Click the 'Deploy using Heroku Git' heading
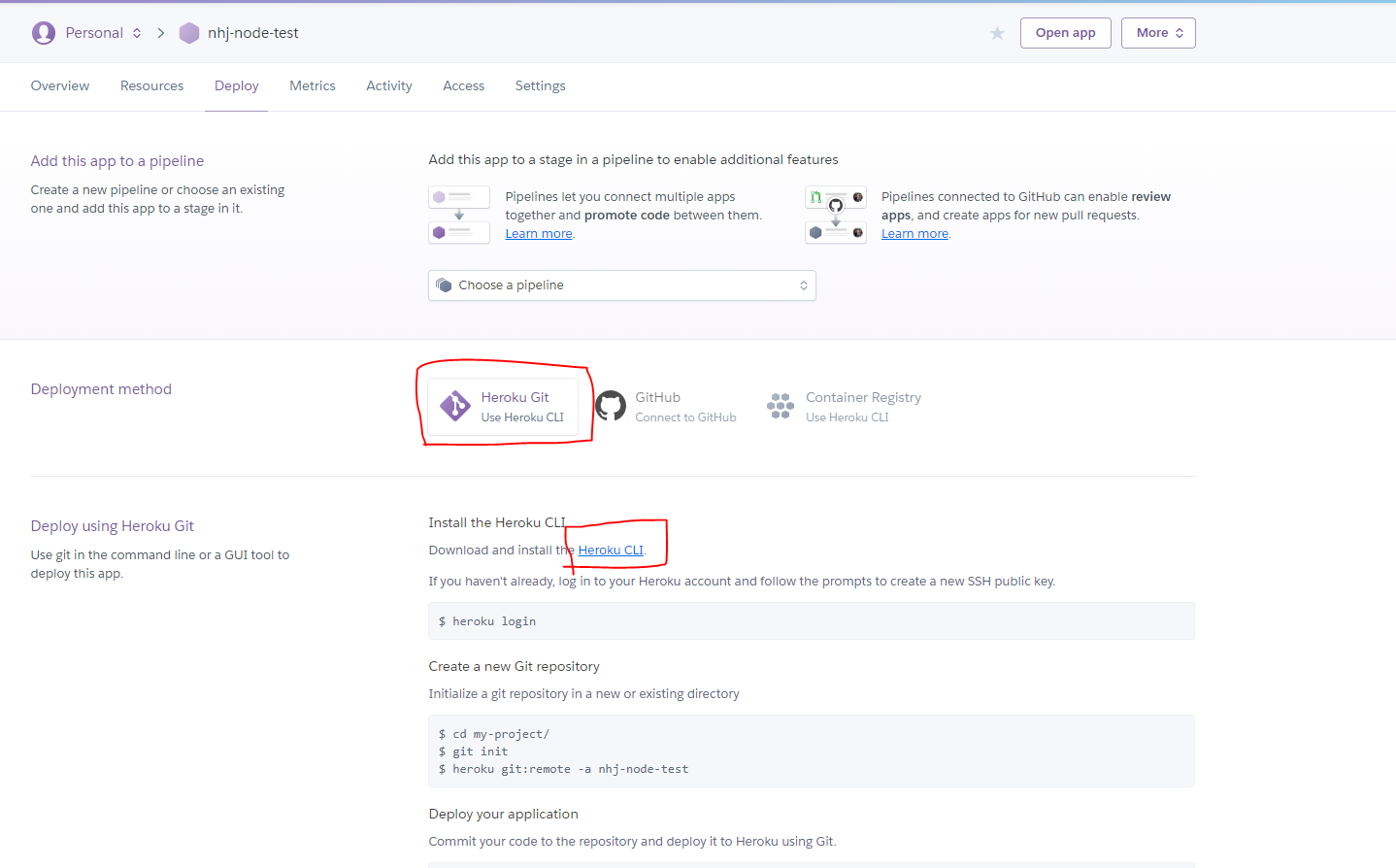Viewport: 1396px width, 868px height. tap(113, 526)
